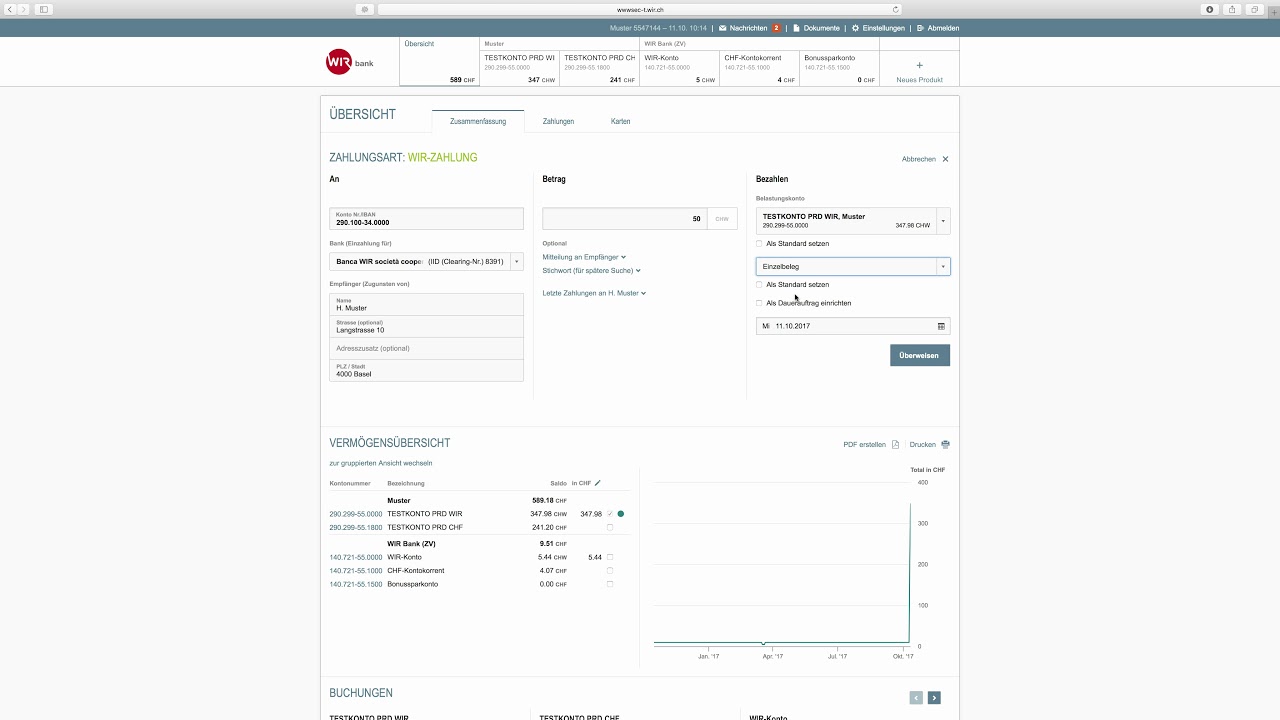Screen dimensions: 1280x720
Task: Check Als Standard setzen under Einzelbeleg
Action: pos(759,285)
